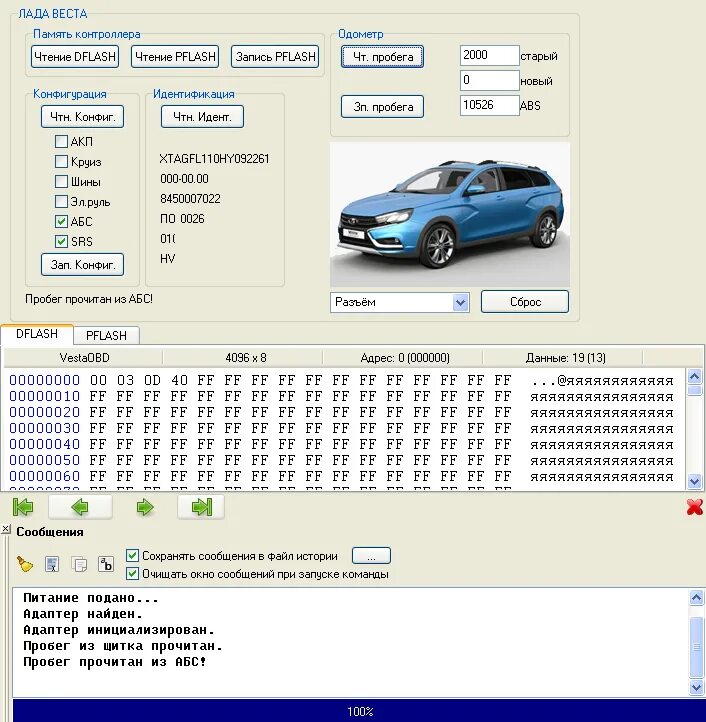Switch to the DFLASH tab
Viewport: 706px width, 722px height.
coord(37,333)
